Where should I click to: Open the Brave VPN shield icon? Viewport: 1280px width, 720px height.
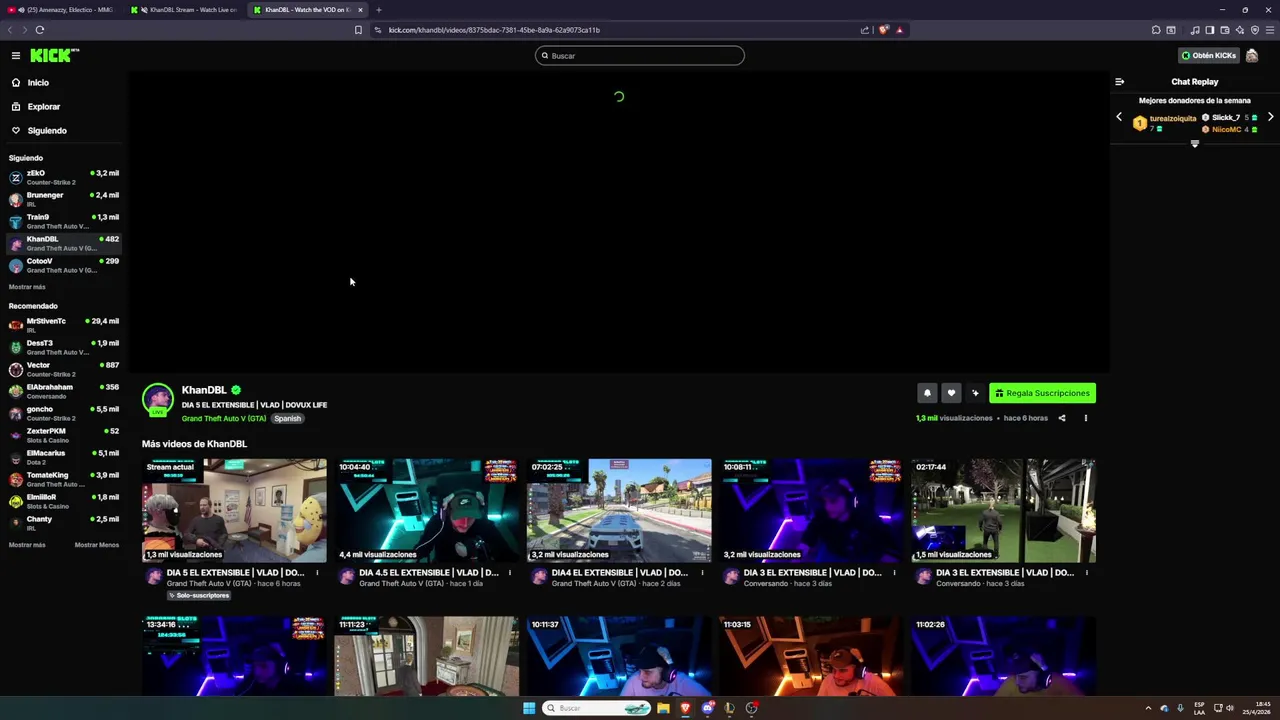click(x=1255, y=30)
